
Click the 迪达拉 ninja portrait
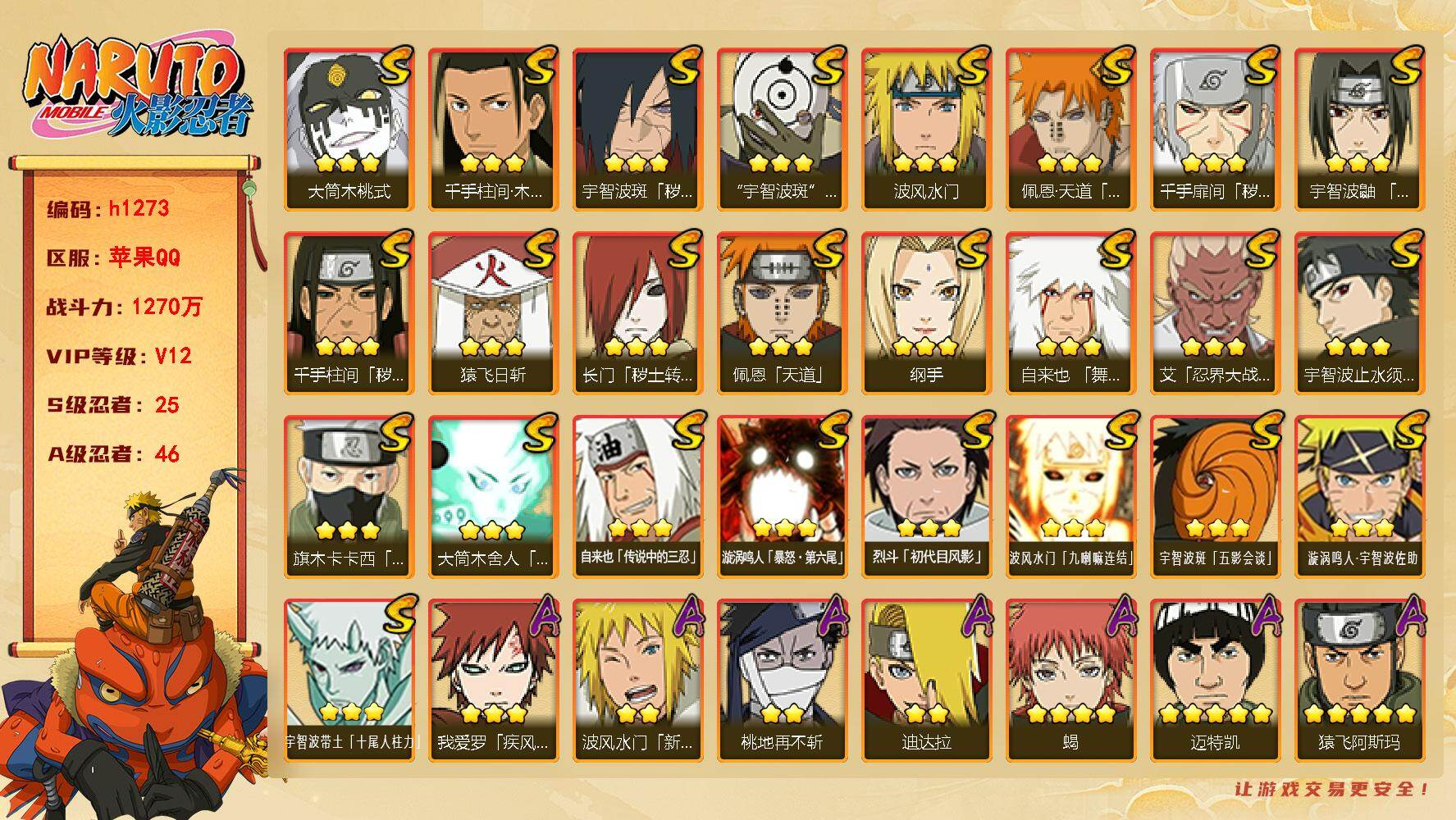point(926,680)
